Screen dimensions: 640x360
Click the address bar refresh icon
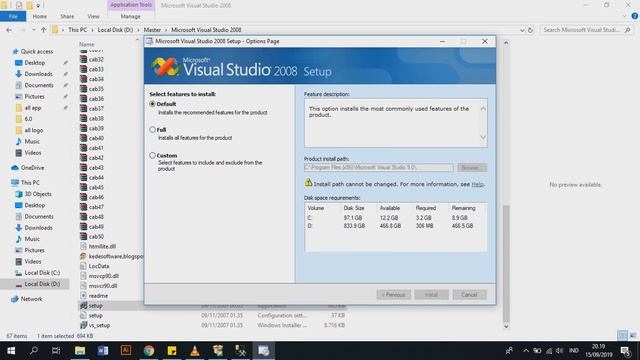530,30
